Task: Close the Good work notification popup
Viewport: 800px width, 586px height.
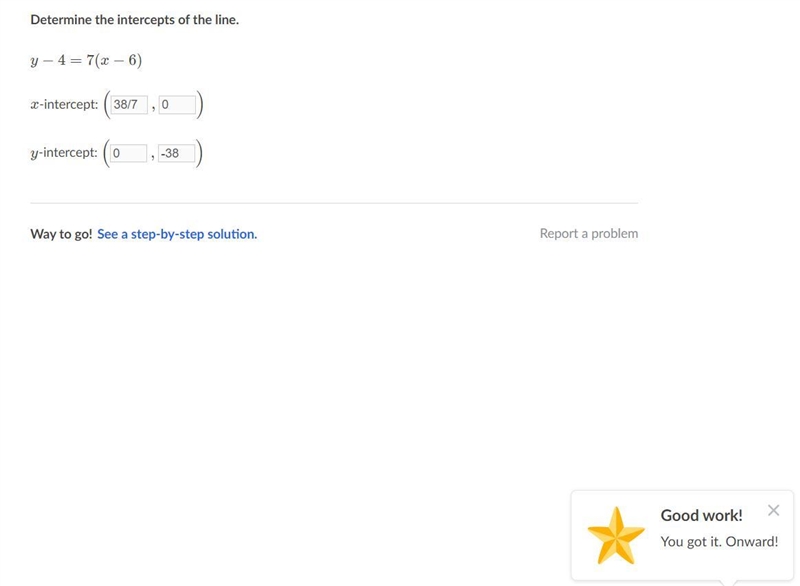Action: tap(773, 510)
